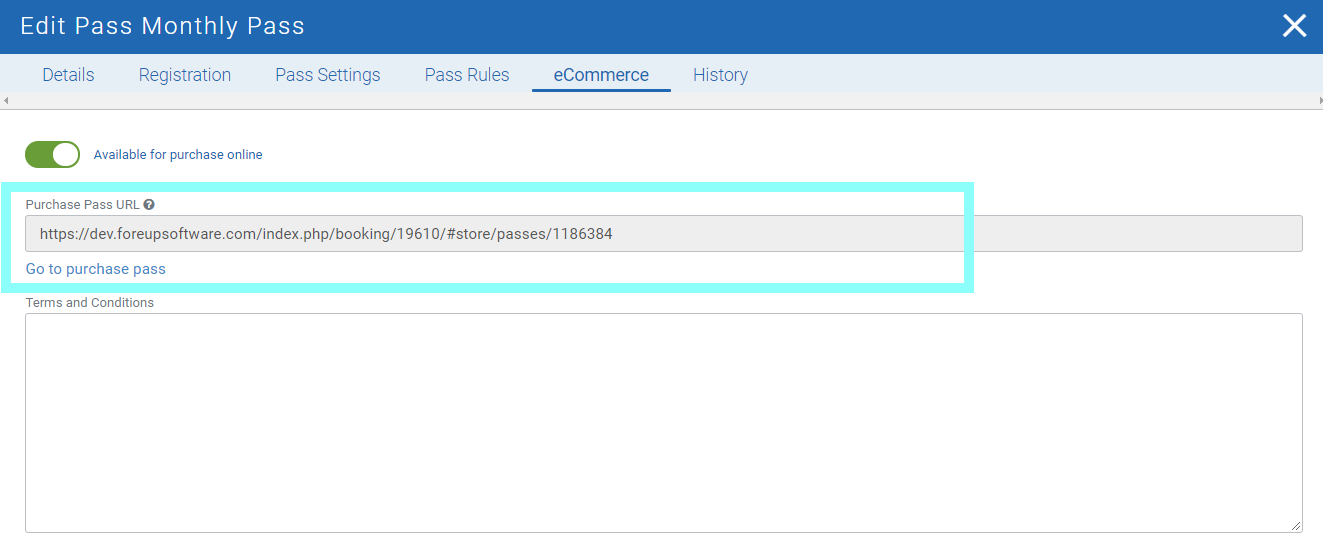
Task: Follow the Go to purchase pass link
Action: (x=96, y=269)
